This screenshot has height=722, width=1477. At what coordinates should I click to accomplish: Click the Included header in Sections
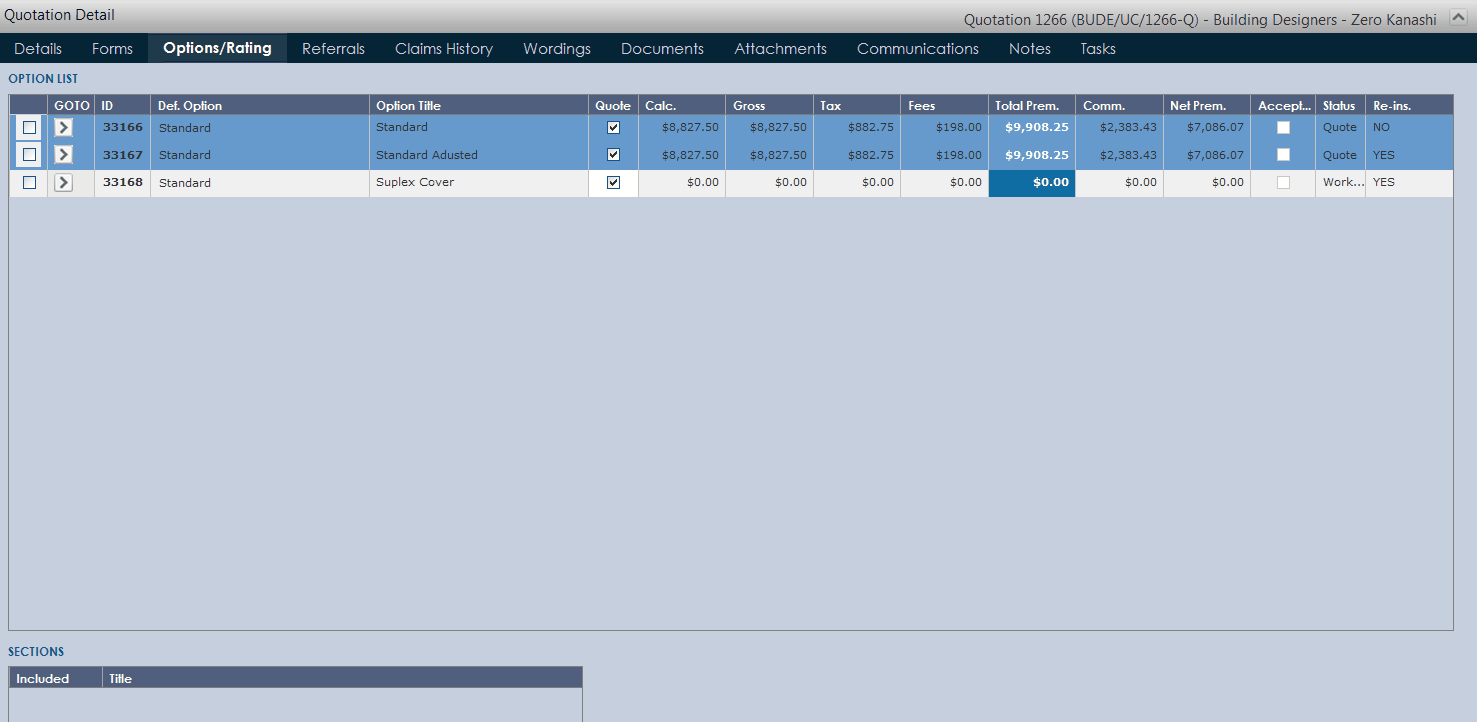tap(55, 678)
